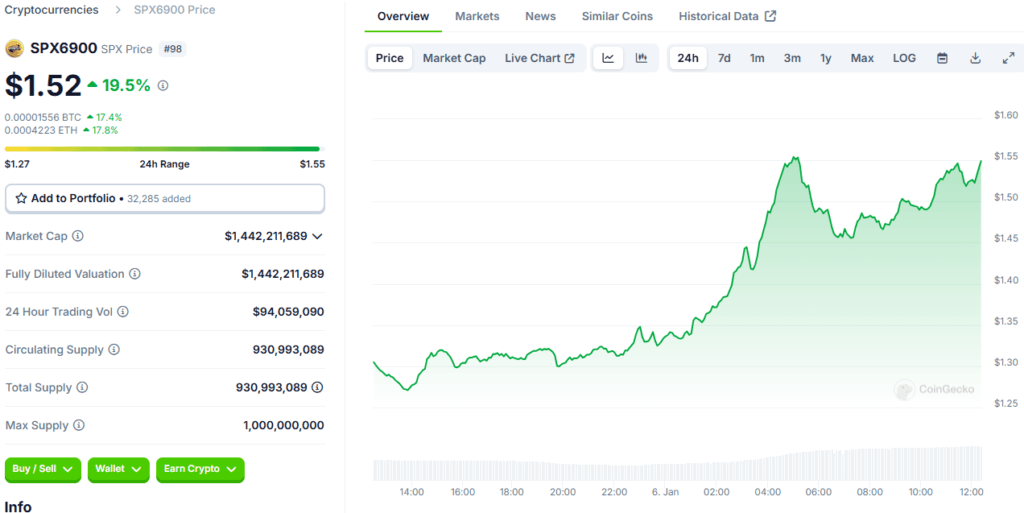
Task: Click the $1.55 range high label
Action: [312, 164]
